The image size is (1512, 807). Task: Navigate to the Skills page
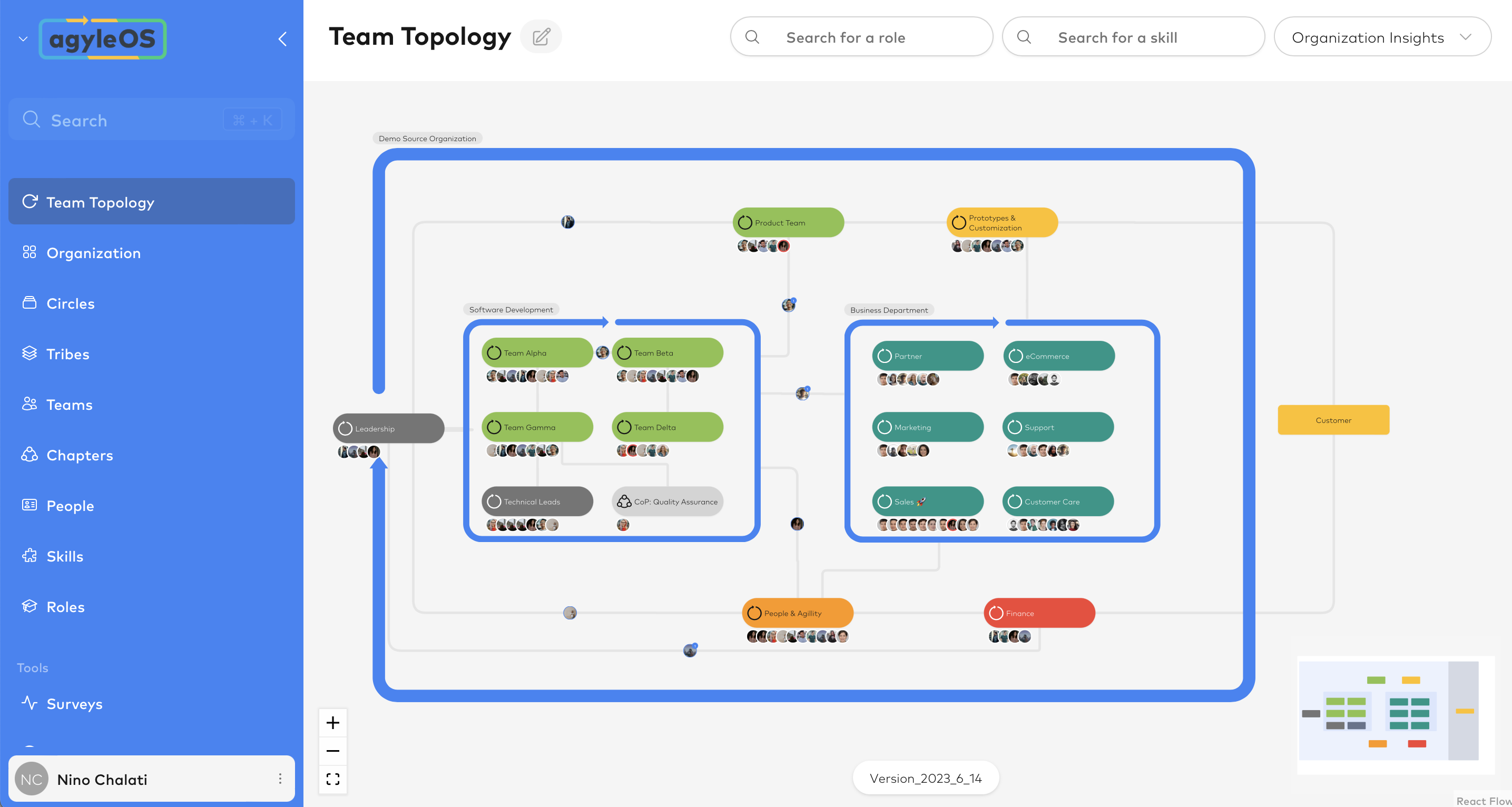(x=65, y=556)
